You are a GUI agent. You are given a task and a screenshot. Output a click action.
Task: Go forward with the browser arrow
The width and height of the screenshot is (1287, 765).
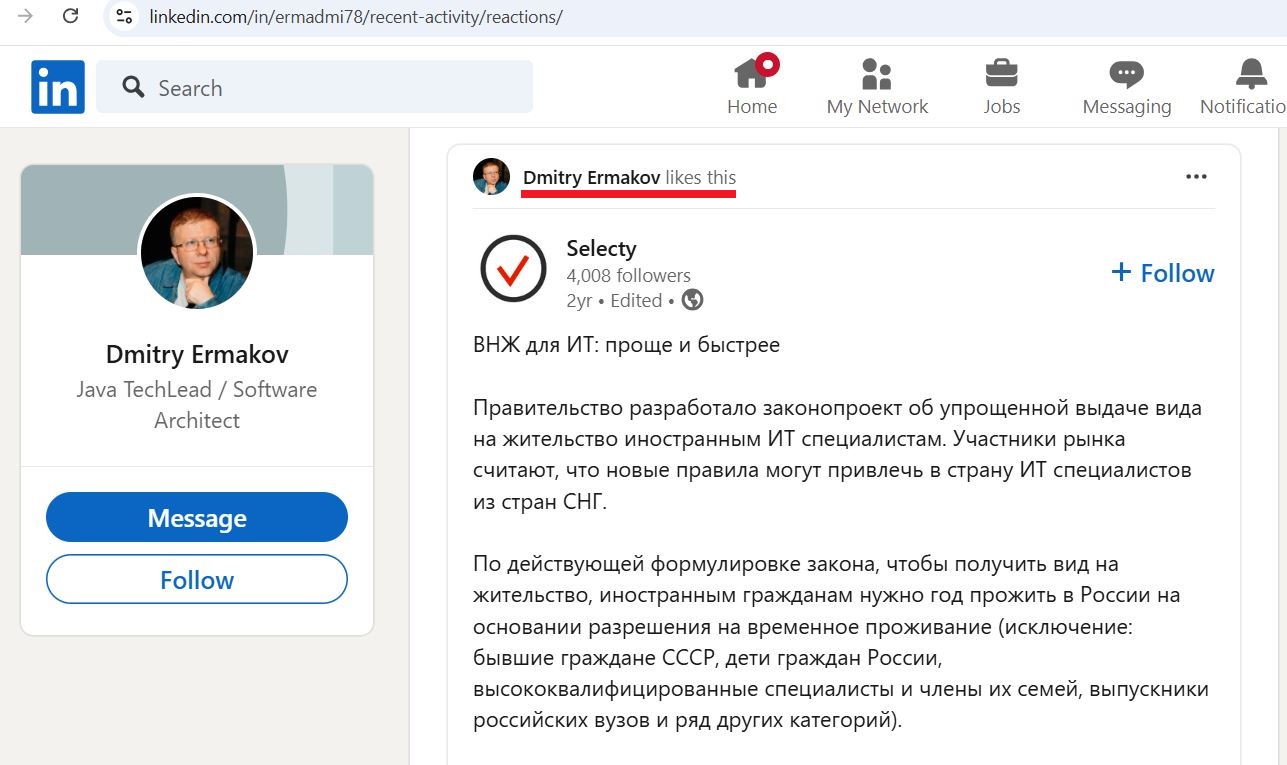(x=25, y=16)
